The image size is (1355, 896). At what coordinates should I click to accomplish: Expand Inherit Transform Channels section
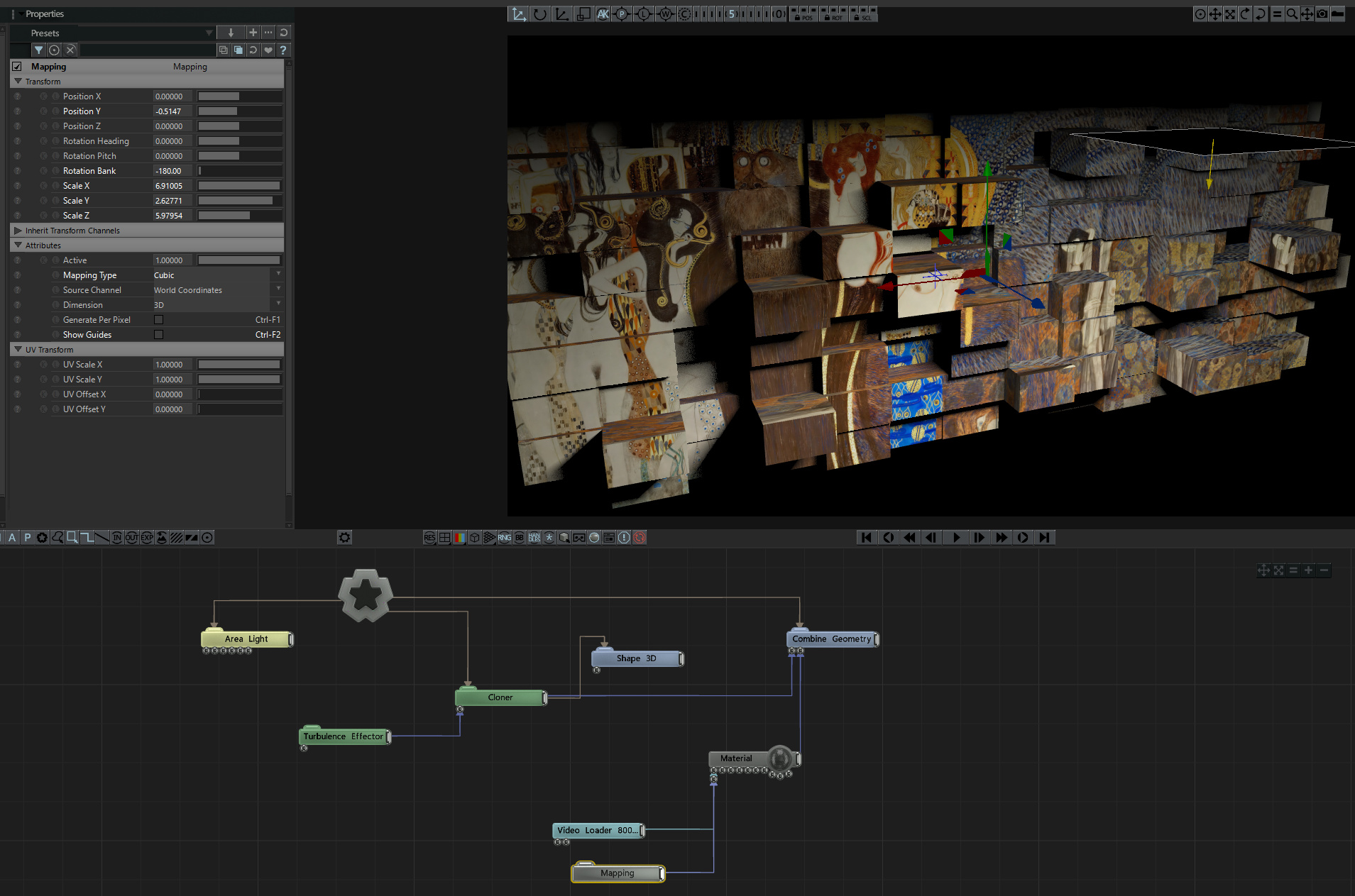pos(18,231)
